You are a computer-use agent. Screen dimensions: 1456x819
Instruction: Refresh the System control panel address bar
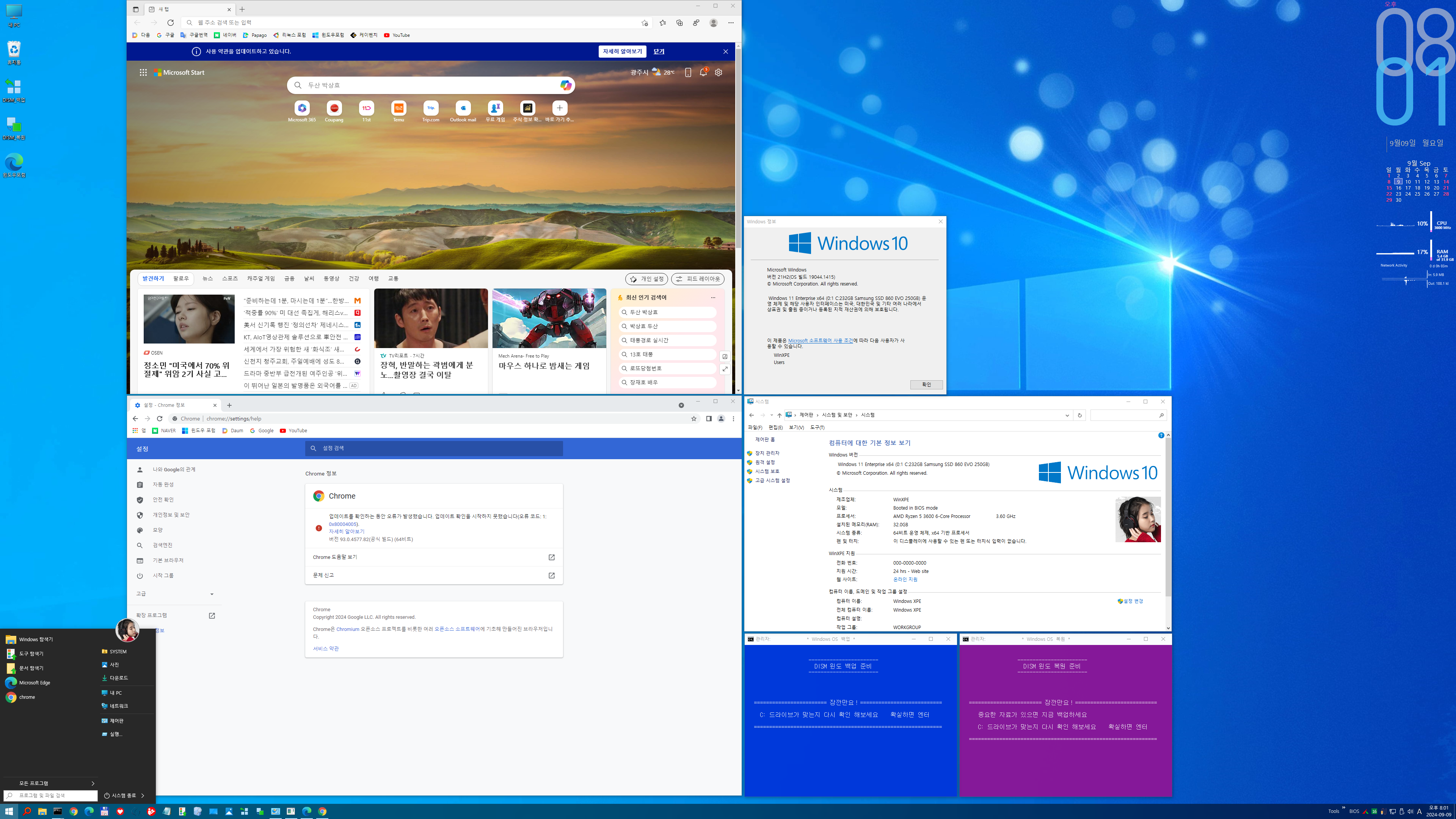(1079, 416)
